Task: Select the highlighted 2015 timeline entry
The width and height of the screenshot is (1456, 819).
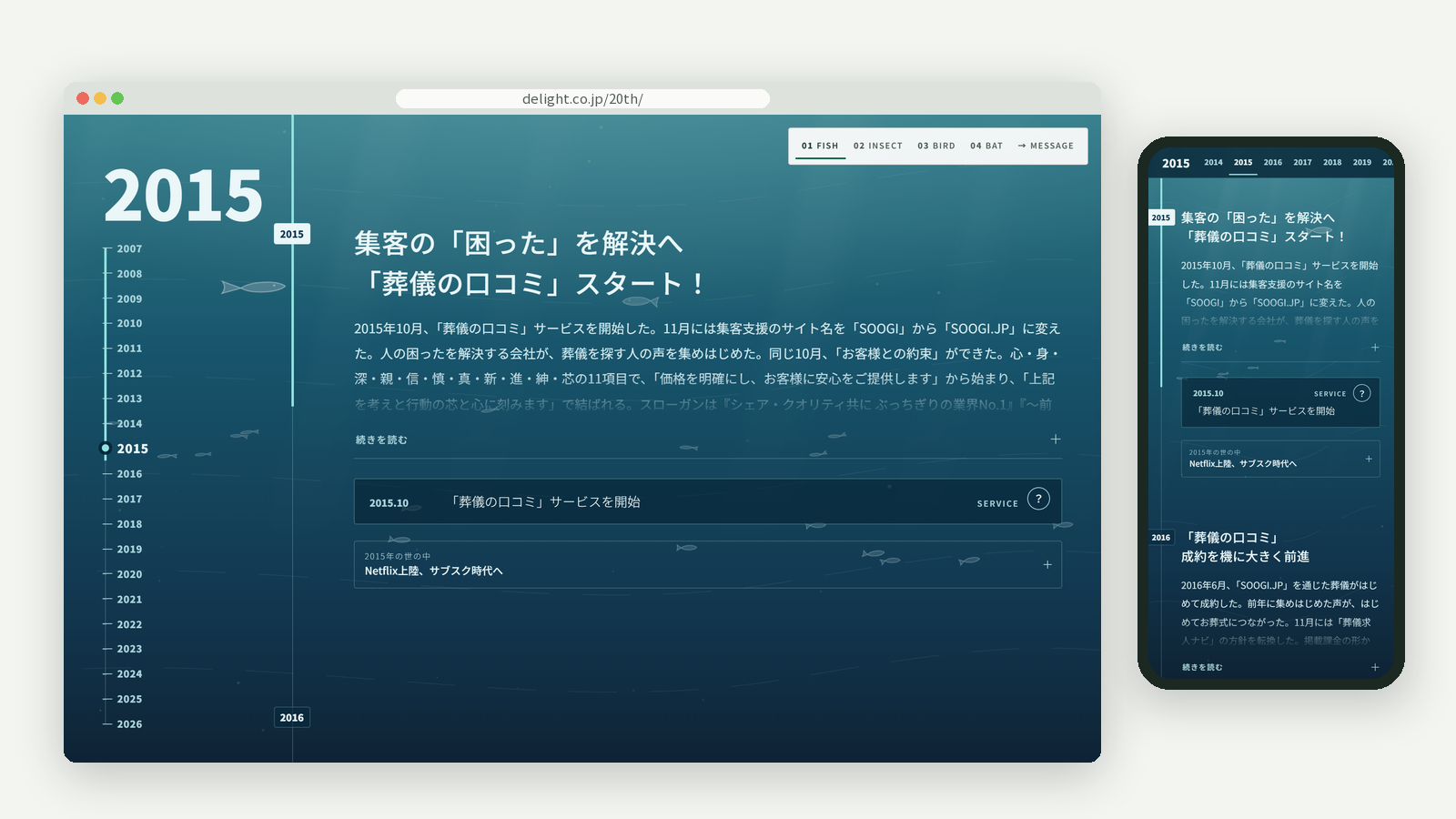Action: point(132,449)
